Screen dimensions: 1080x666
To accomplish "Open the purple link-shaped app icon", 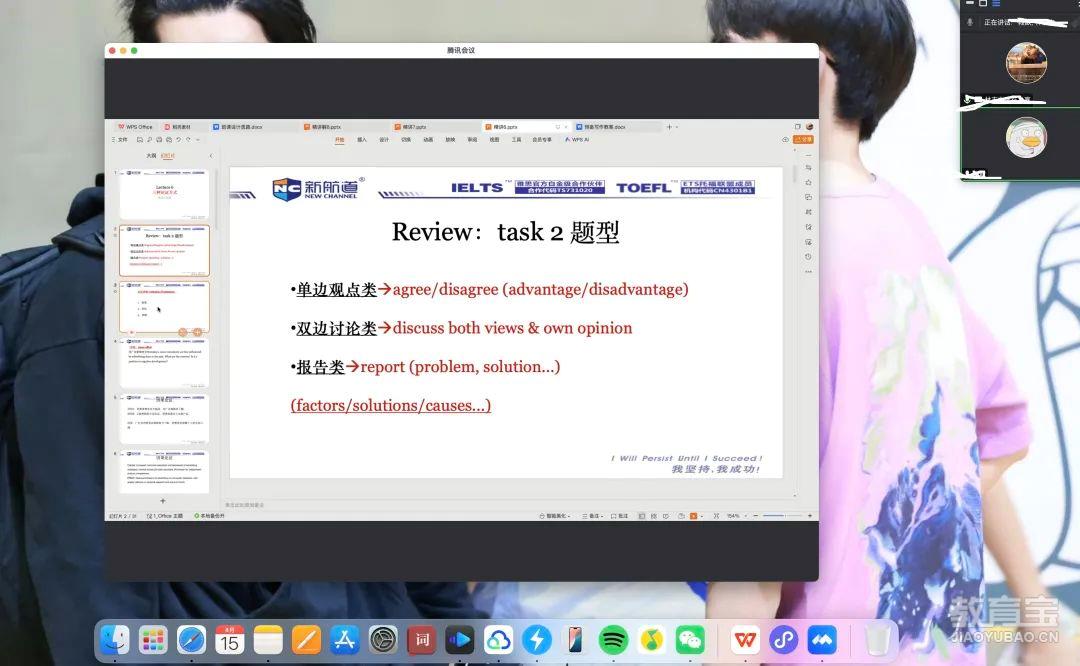I will click(783, 640).
